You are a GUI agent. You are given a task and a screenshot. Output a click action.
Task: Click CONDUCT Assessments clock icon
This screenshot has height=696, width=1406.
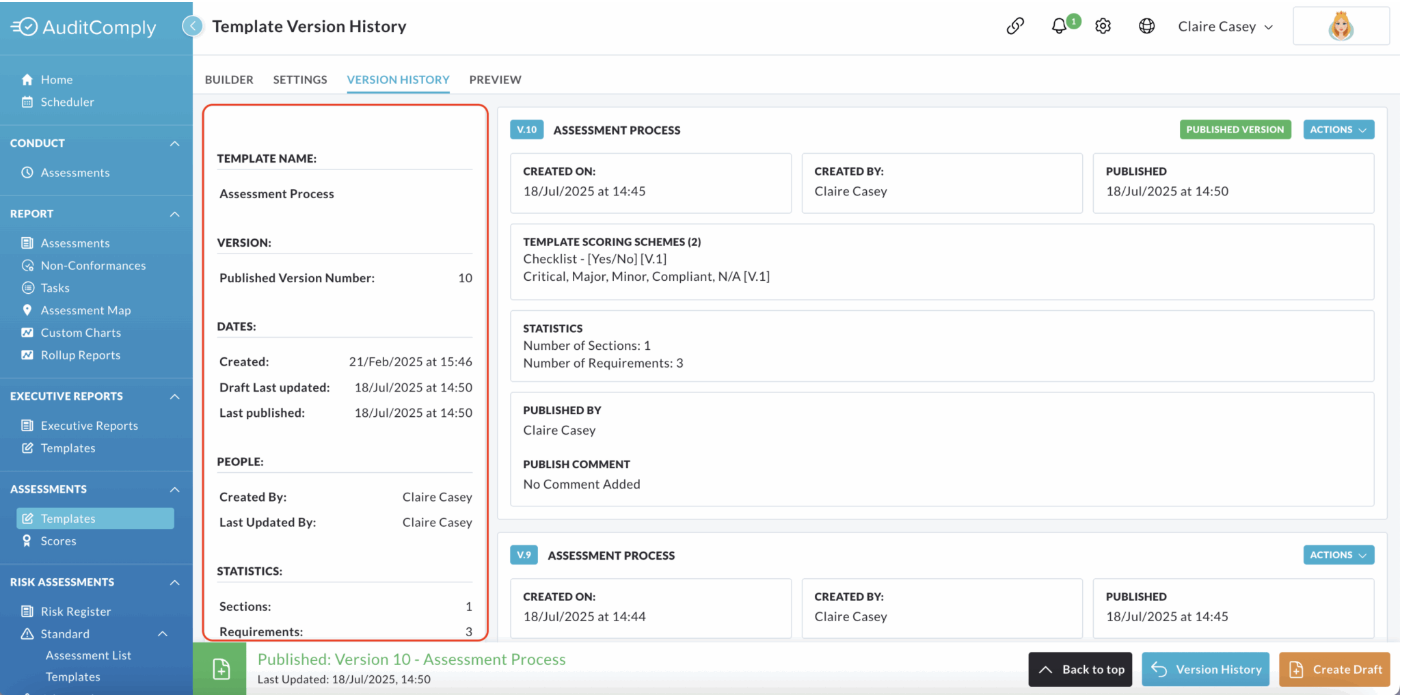(x=28, y=173)
